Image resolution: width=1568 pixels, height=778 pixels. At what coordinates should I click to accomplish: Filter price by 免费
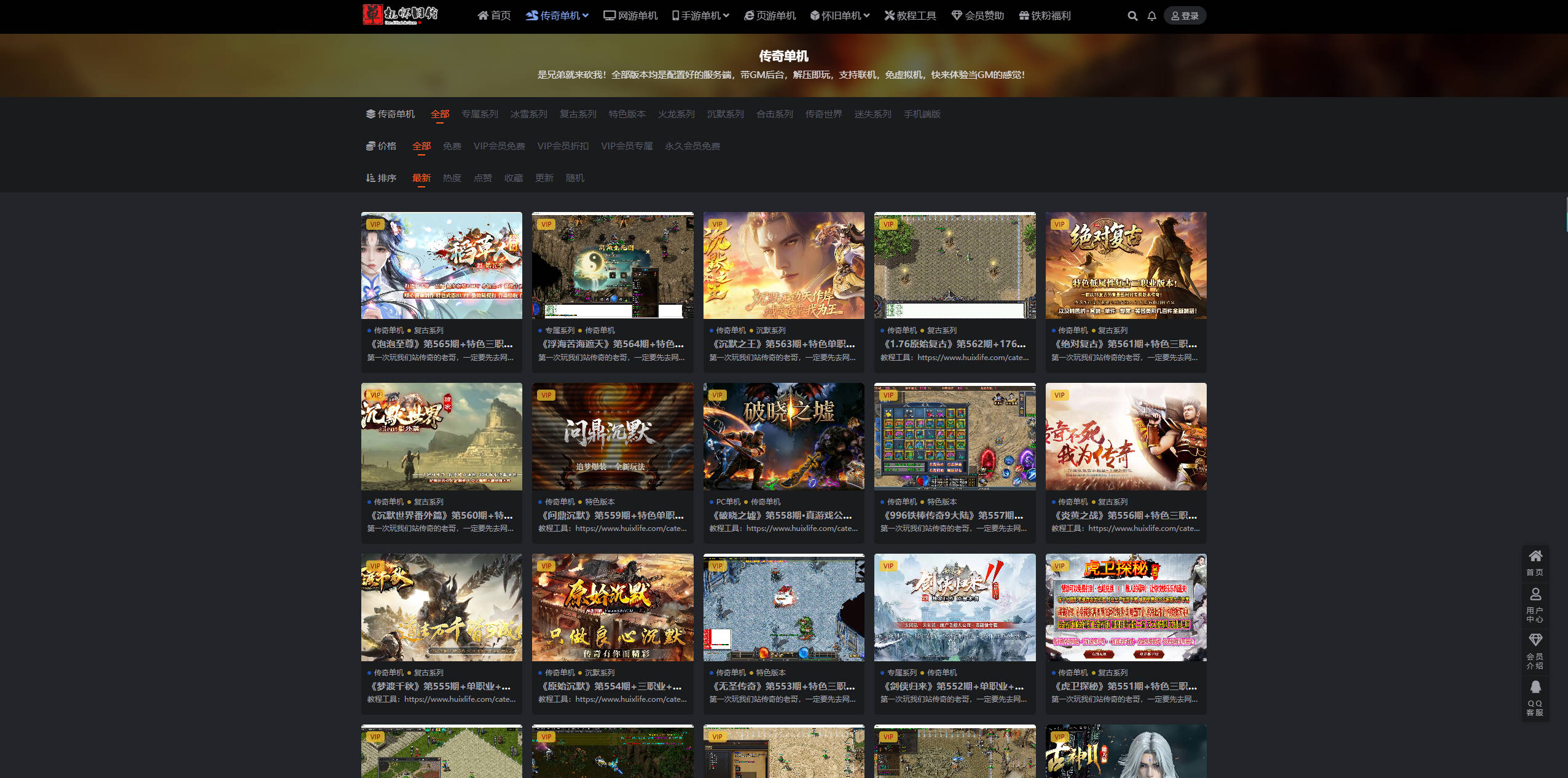452,146
